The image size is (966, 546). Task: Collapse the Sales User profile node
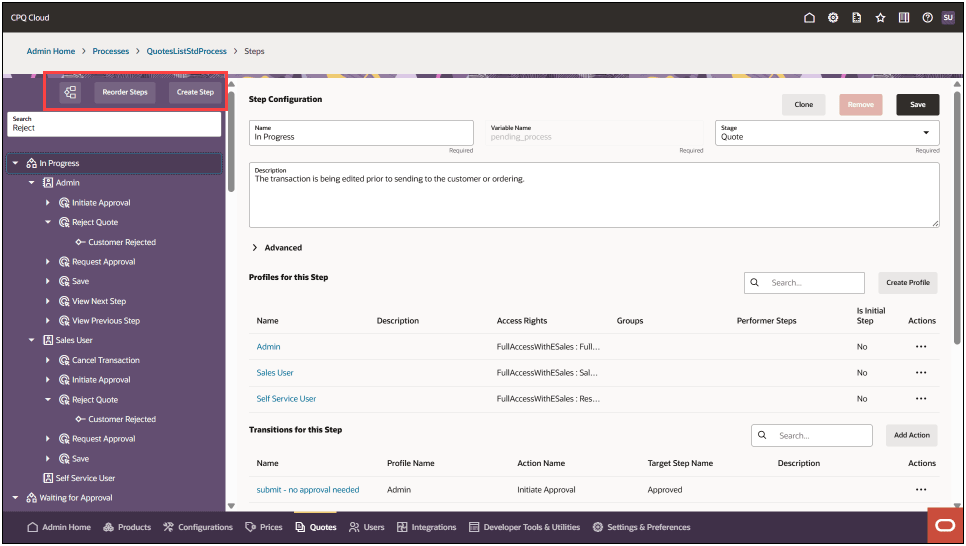pos(31,340)
